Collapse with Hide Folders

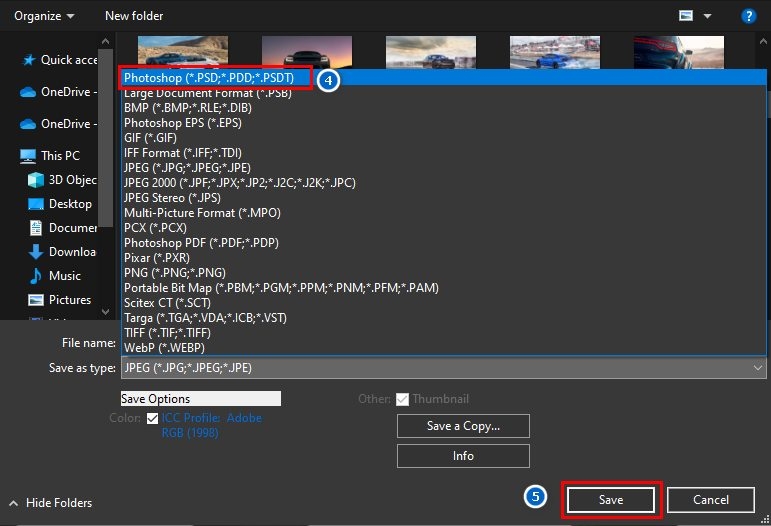click(x=51, y=503)
